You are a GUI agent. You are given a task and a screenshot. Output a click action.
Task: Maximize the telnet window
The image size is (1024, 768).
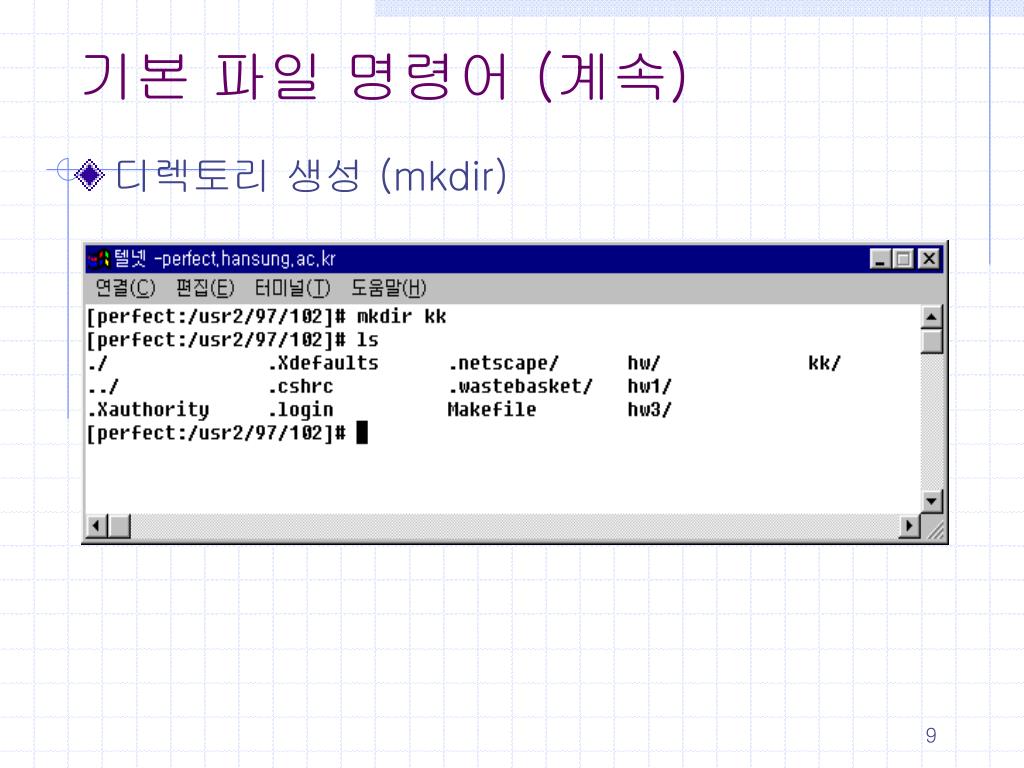coord(904,259)
